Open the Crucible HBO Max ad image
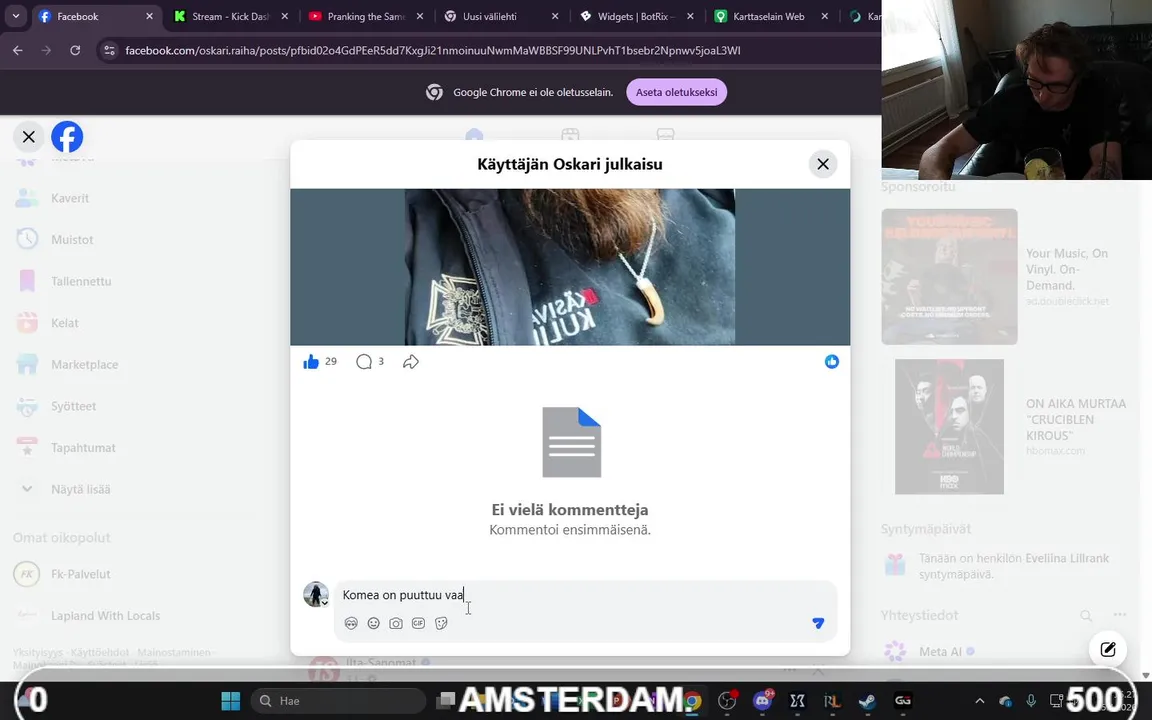1152x720 pixels. tap(949, 427)
